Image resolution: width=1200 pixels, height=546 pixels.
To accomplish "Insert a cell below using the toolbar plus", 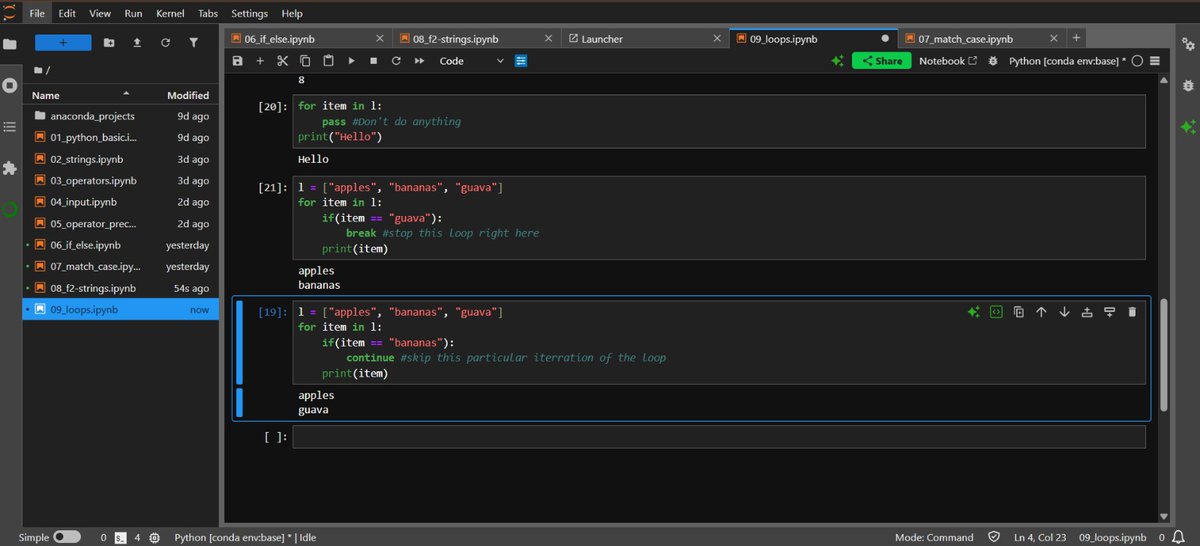I will click(260, 61).
